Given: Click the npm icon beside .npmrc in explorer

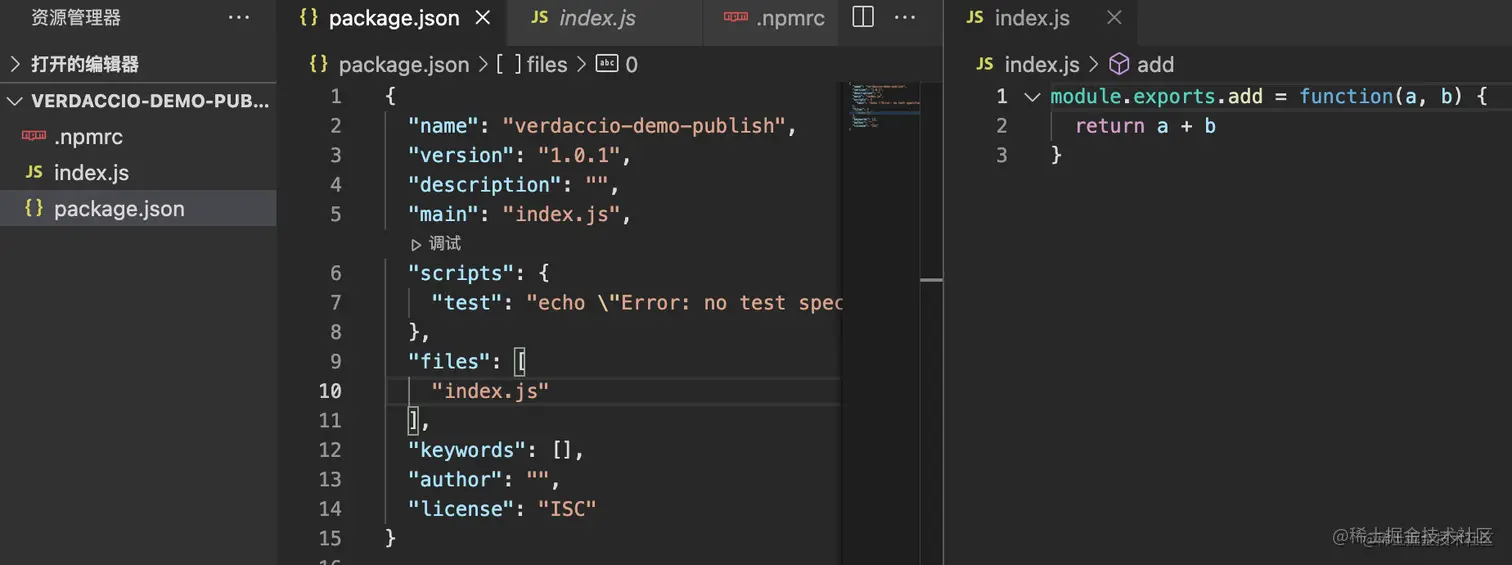Looking at the screenshot, I should 34,137.
